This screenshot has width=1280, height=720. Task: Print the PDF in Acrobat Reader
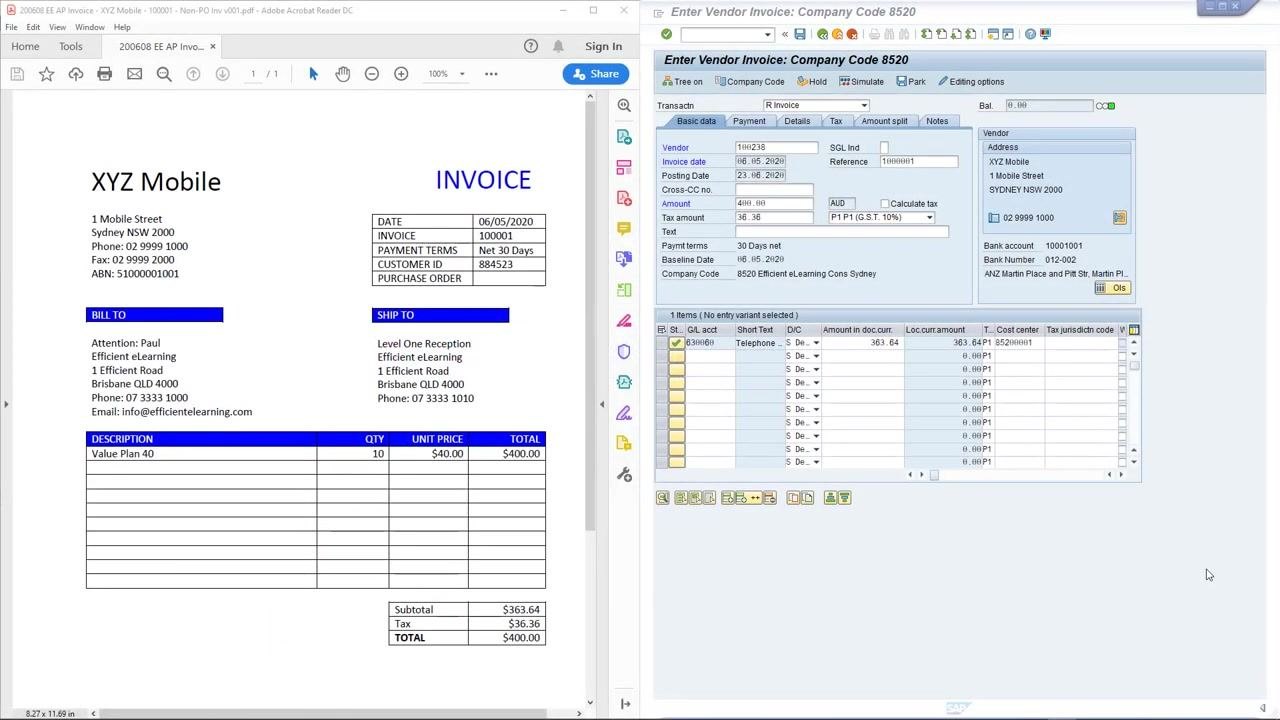(105, 74)
